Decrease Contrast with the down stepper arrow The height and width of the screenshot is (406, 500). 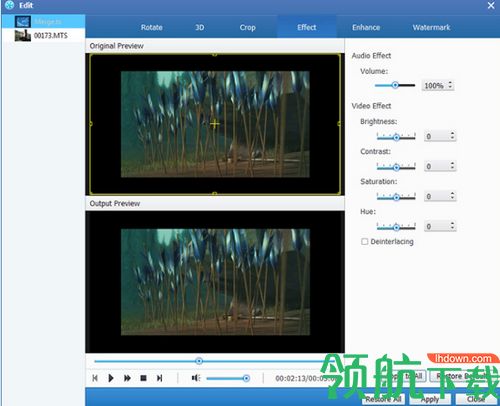(452, 168)
